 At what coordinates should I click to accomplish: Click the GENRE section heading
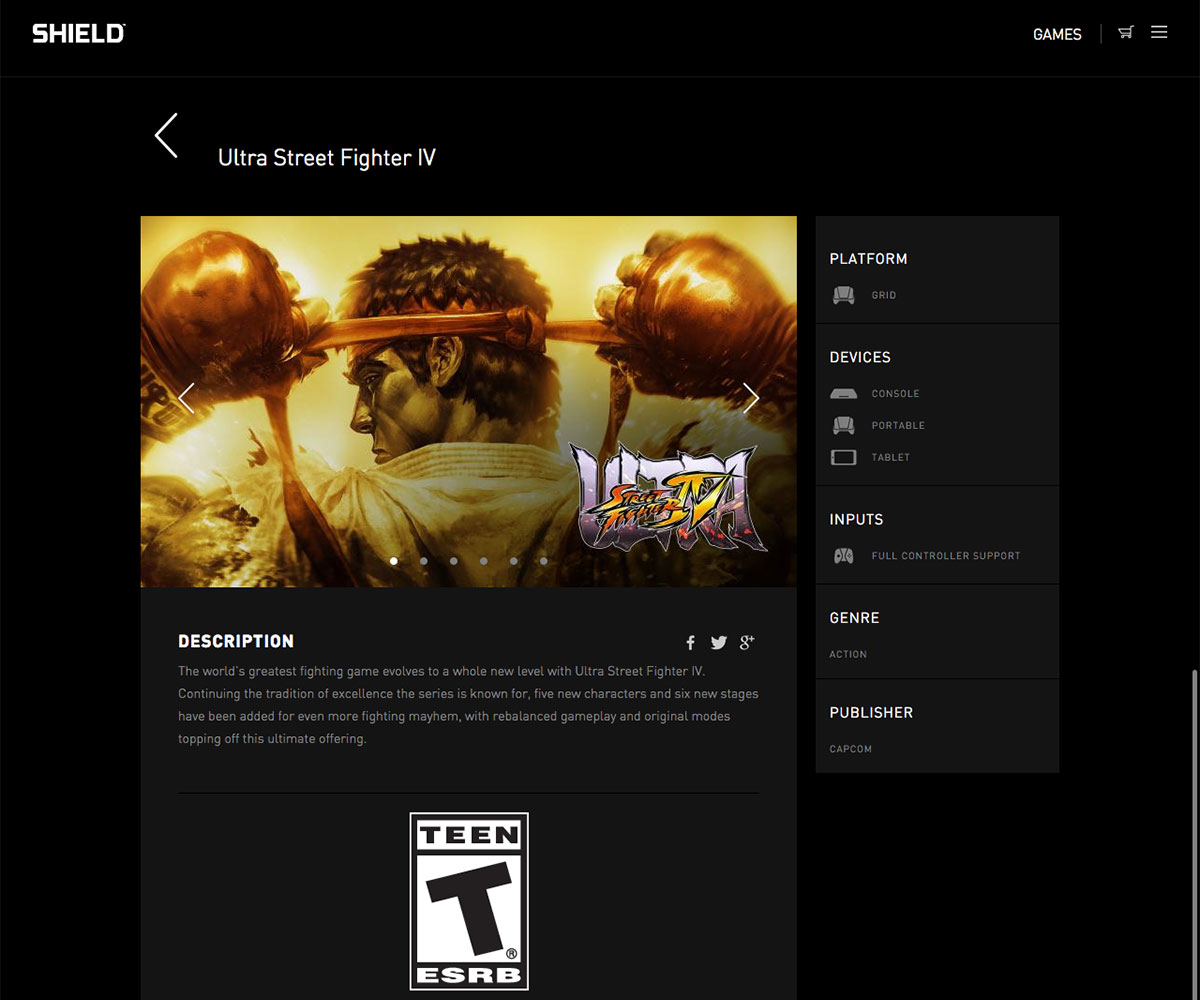pos(854,619)
